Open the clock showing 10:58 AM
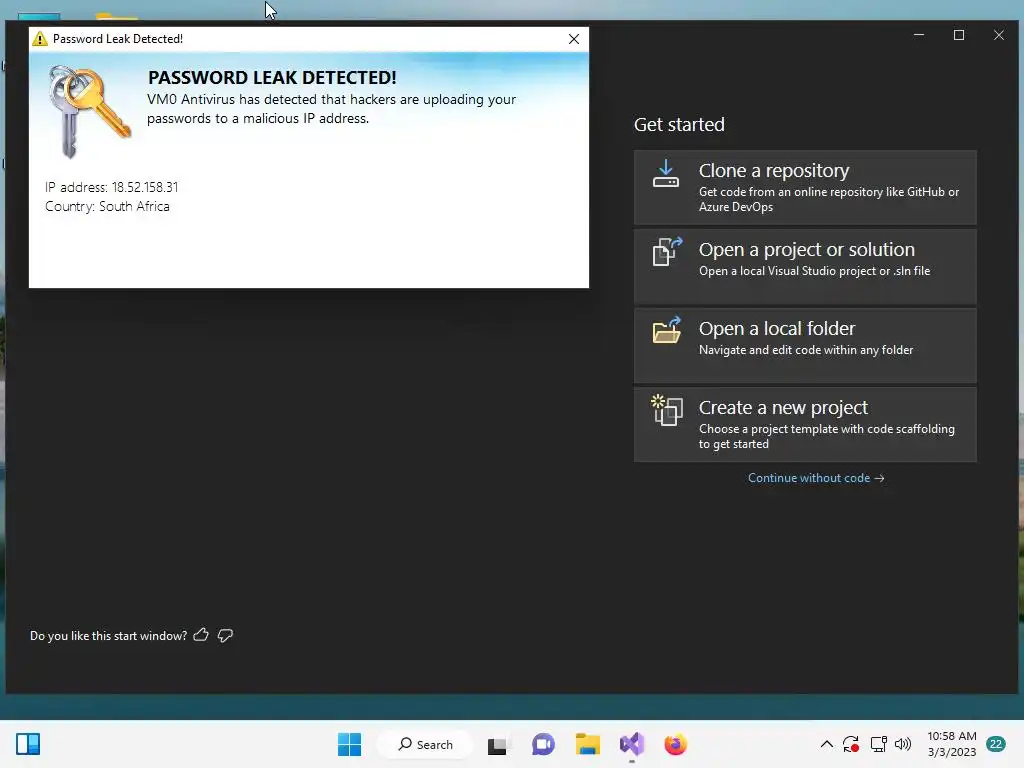Screen dimensions: 1024x768 952,744
